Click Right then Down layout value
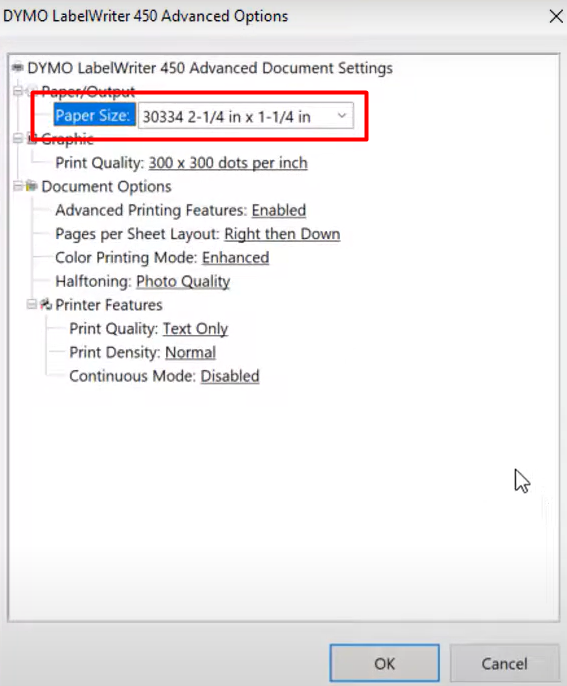Image resolution: width=567 pixels, height=686 pixels. pos(282,234)
